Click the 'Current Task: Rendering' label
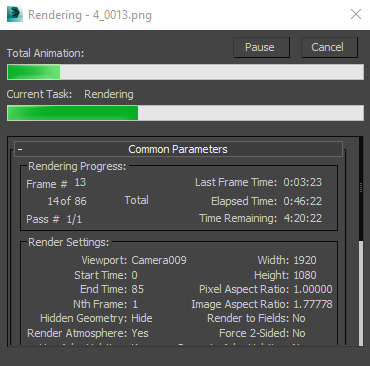 click(x=70, y=94)
